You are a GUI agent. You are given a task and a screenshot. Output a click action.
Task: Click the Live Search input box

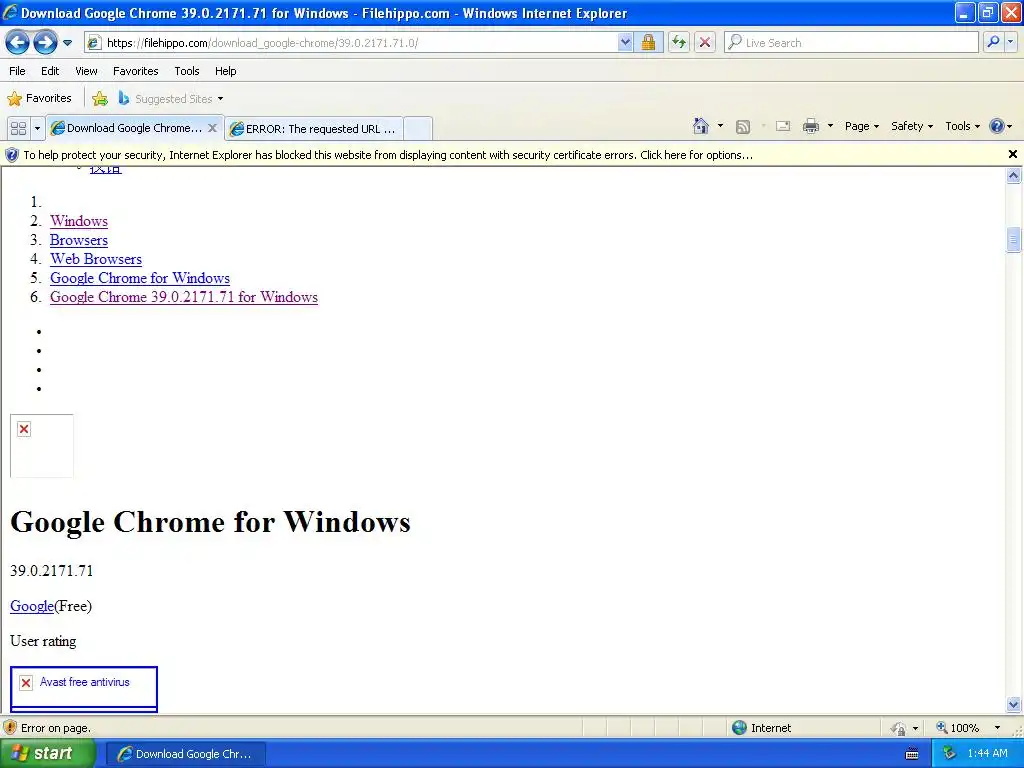pos(851,43)
